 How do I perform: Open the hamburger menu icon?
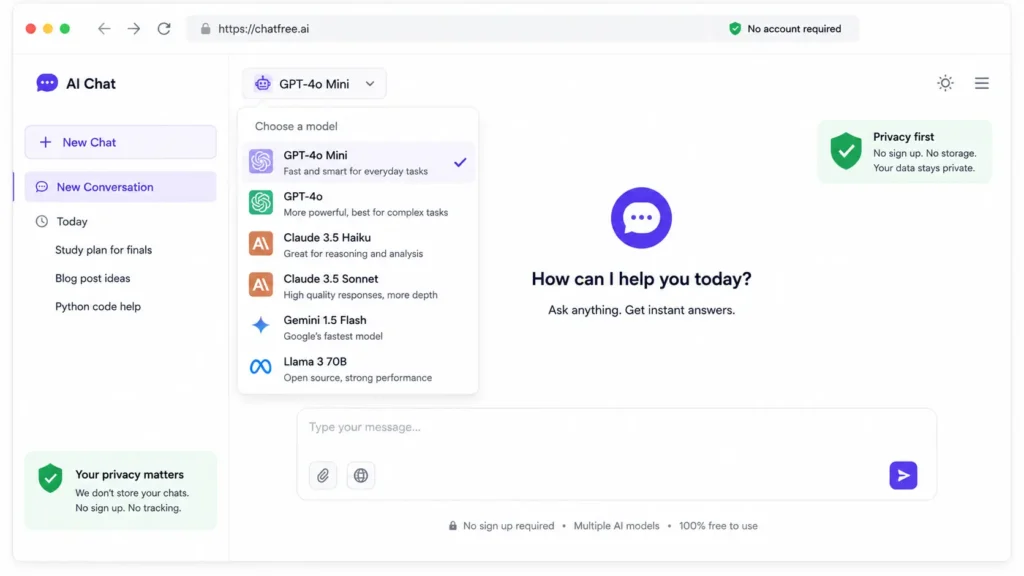pos(982,83)
